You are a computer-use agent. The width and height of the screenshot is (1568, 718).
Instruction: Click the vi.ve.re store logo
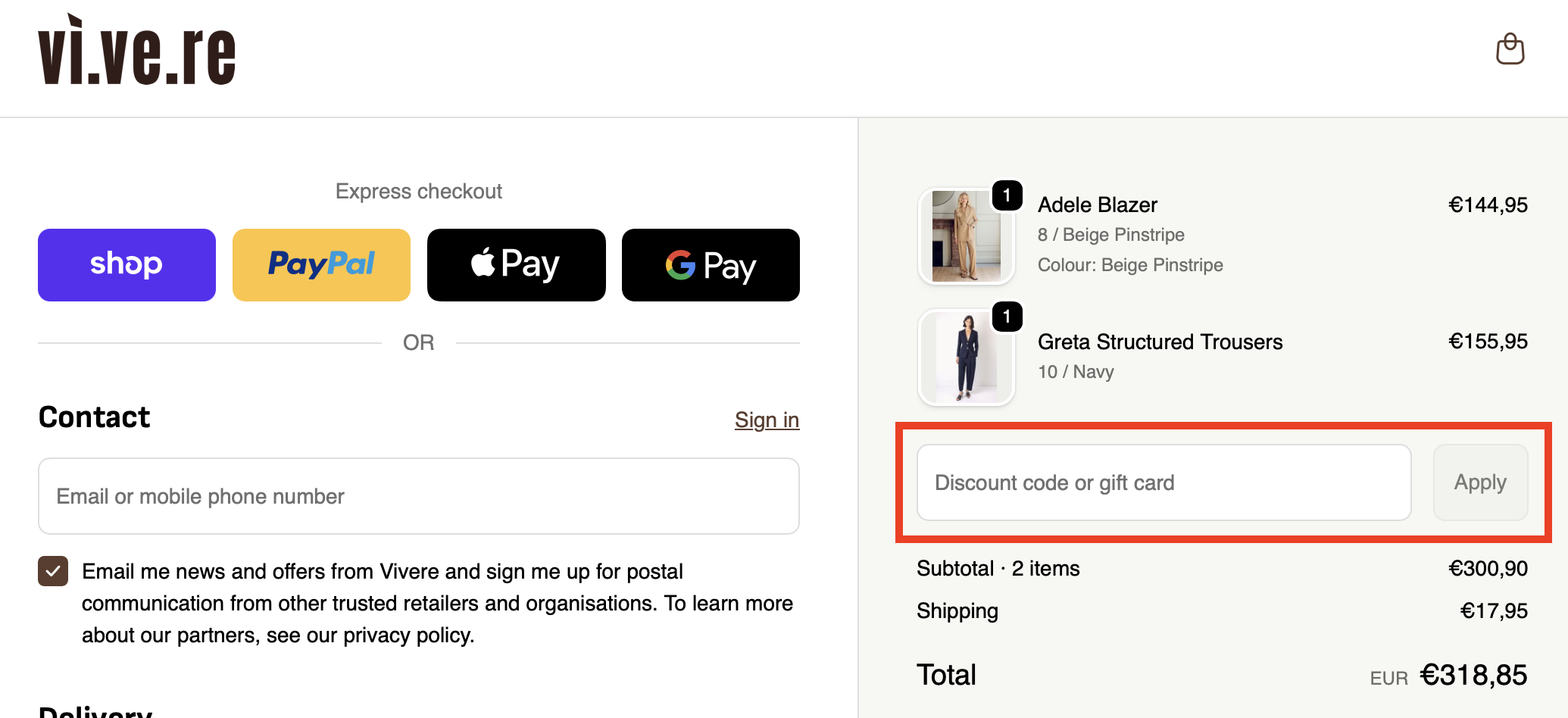pyautogui.click(x=137, y=52)
